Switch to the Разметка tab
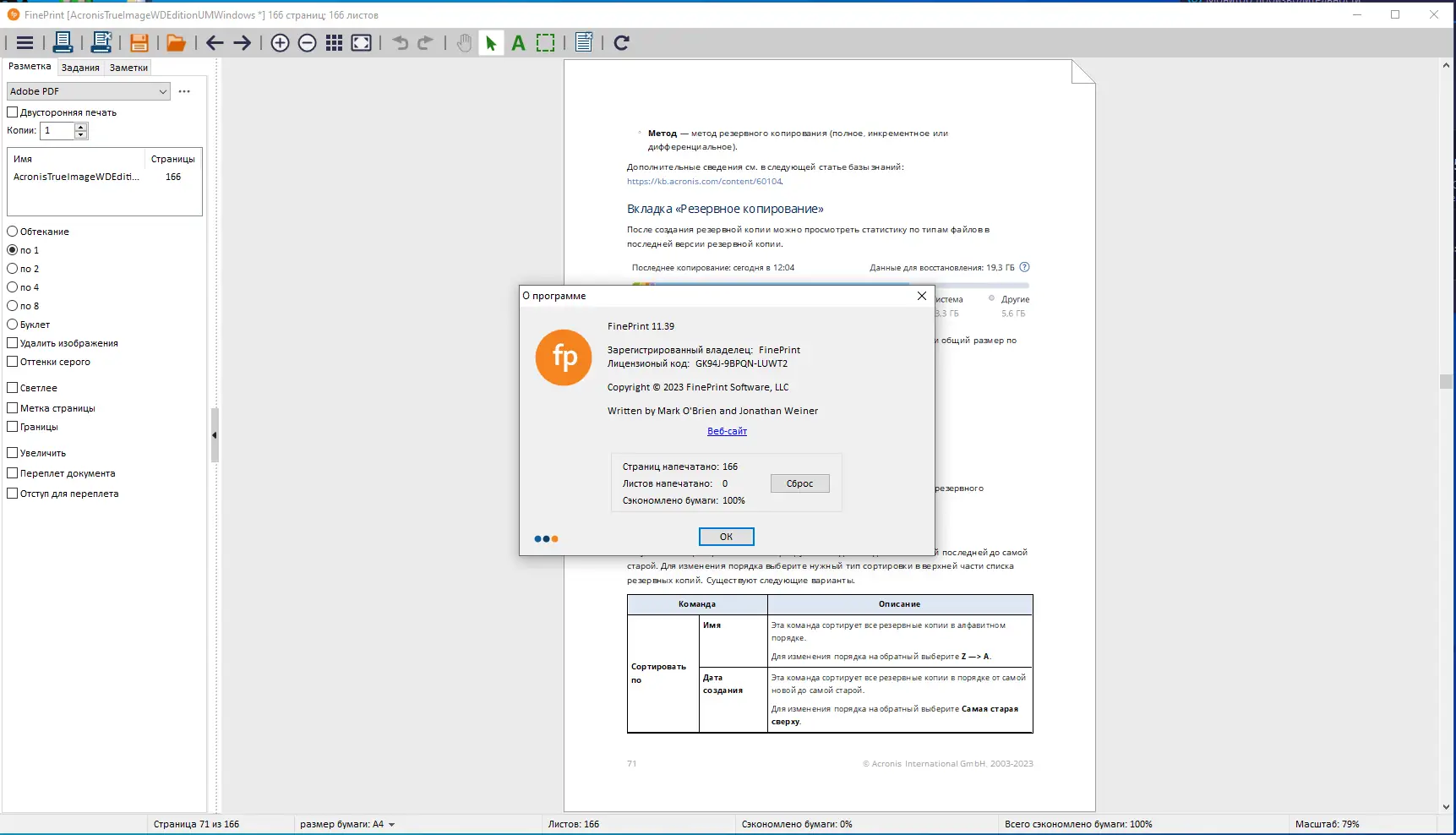The height and width of the screenshot is (835, 1456). (x=30, y=67)
